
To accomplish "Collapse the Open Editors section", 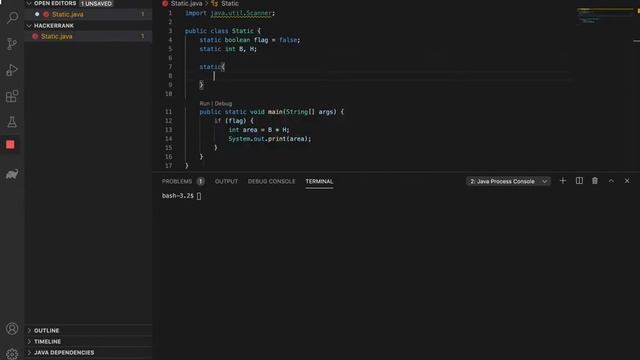I will [55, 3].
